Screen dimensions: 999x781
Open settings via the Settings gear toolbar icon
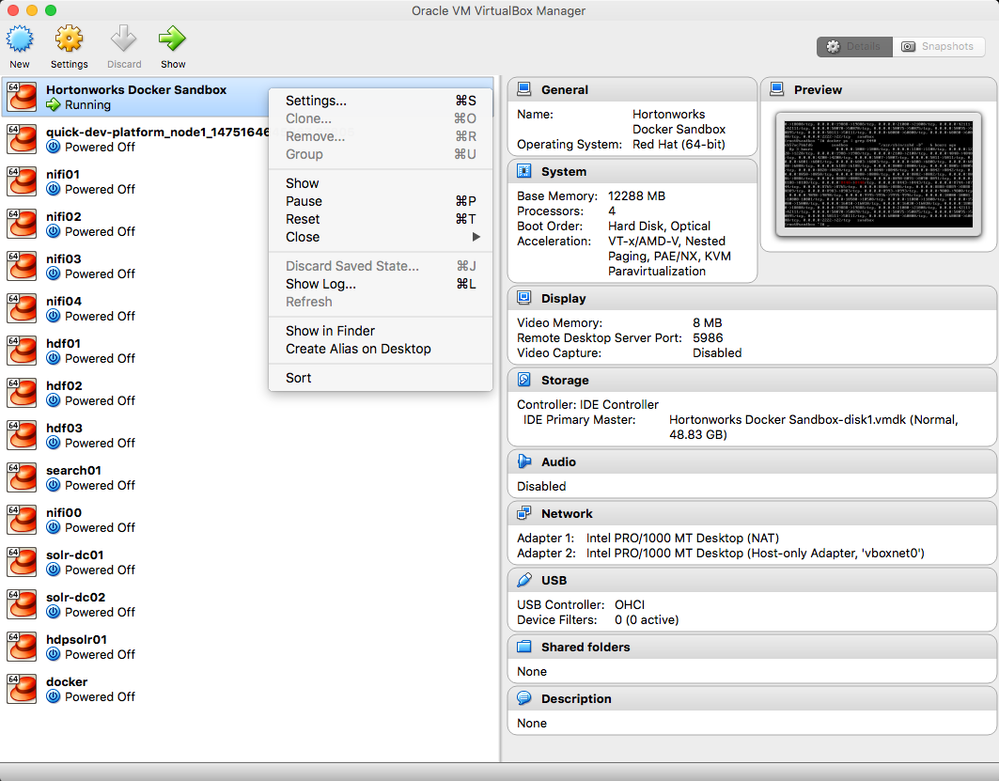pos(68,40)
